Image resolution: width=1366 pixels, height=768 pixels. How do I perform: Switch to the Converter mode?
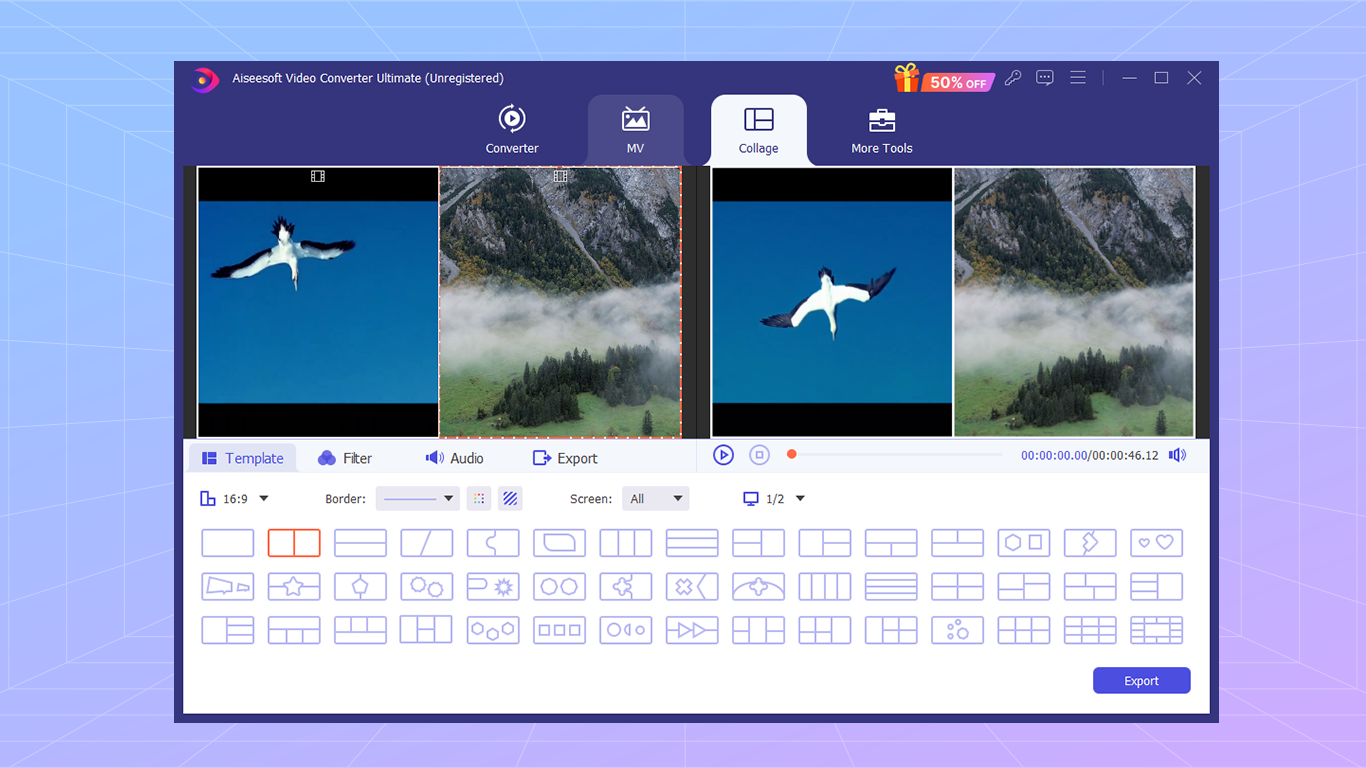tap(511, 128)
